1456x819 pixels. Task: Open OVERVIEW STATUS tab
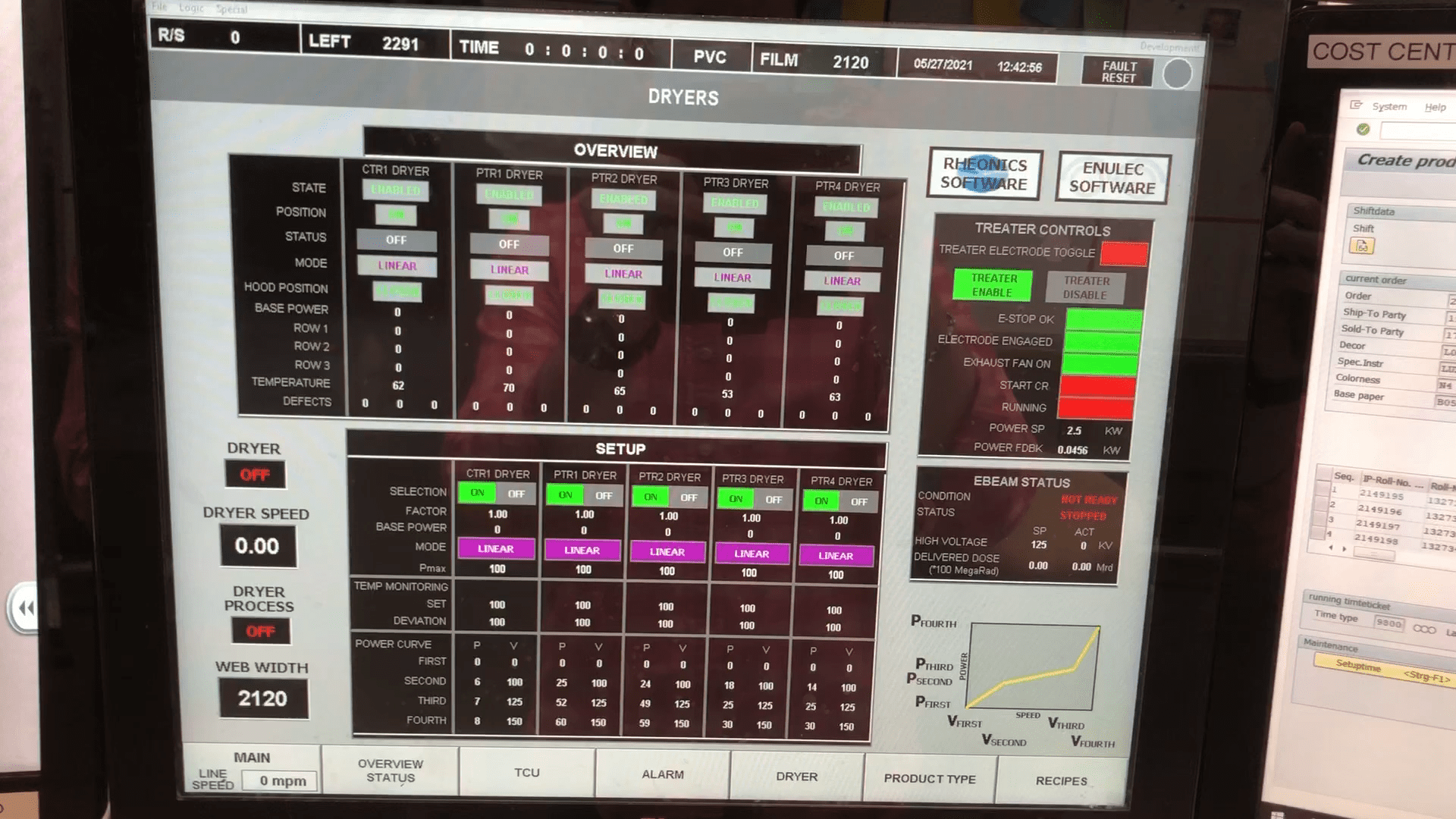[x=391, y=770]
